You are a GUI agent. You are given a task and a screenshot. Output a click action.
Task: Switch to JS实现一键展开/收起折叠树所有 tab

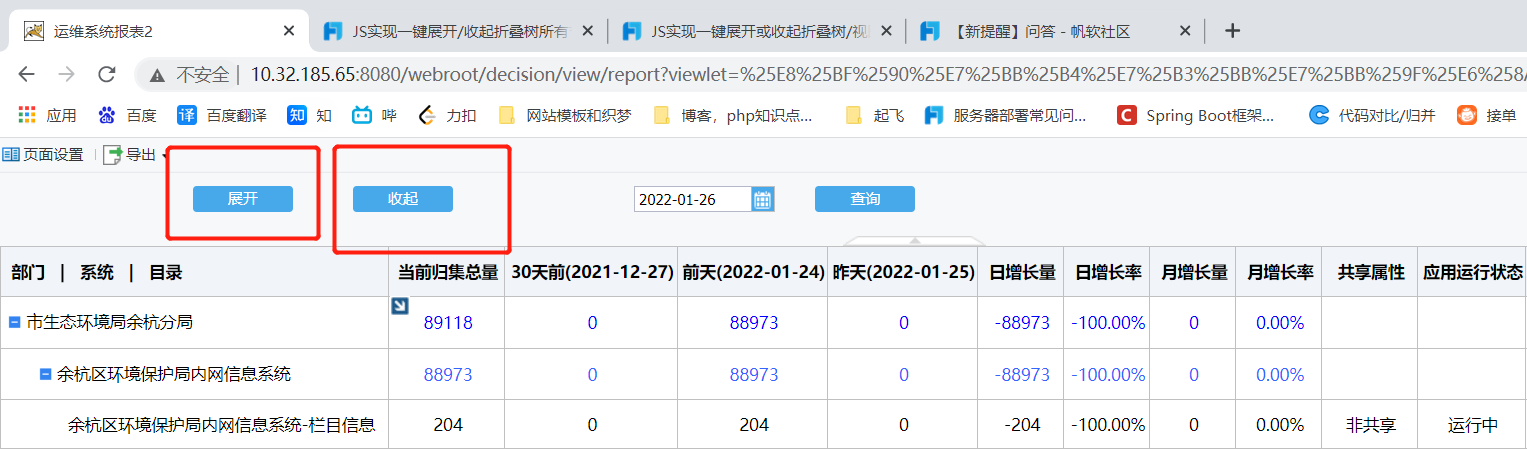(x=460, y=31)
